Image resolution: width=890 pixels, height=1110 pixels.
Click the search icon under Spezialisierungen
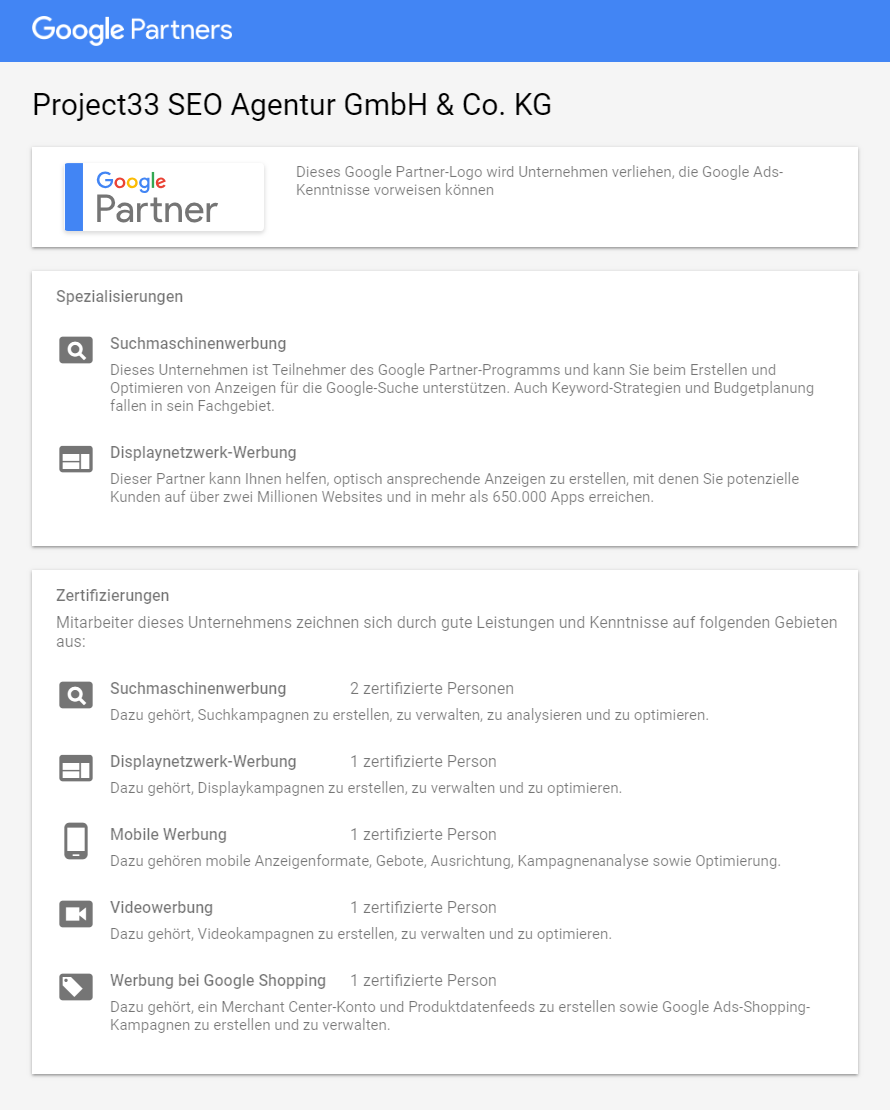pyautogui.click(x=76, y=350)
